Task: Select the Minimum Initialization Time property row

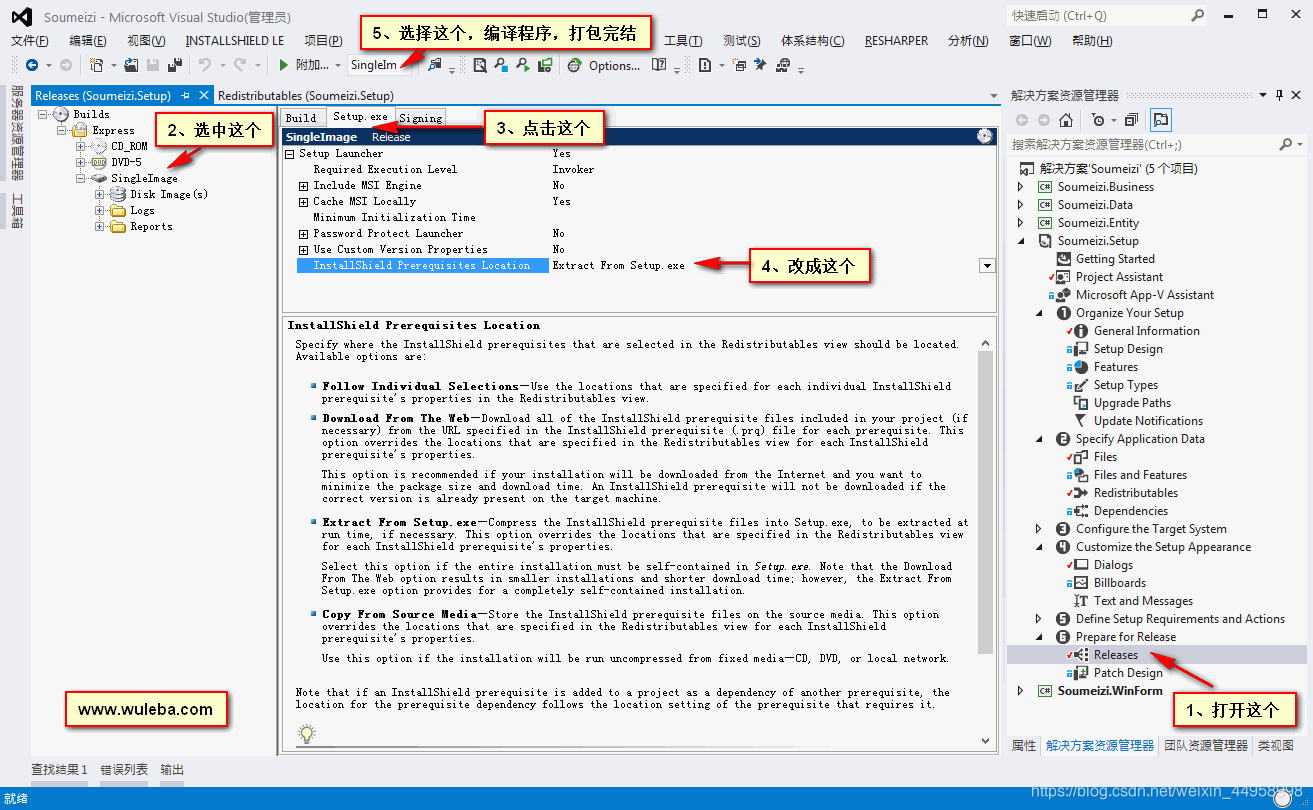Action: click(x=640, y=218)
